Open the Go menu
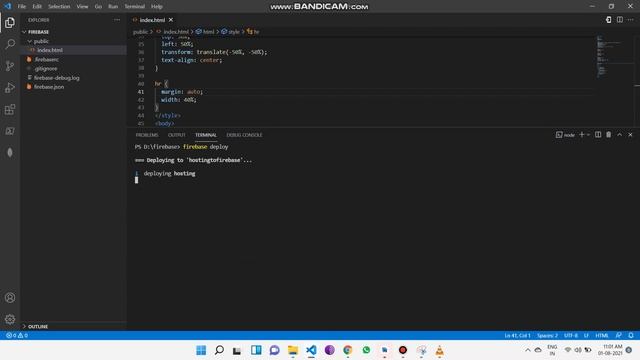This screenshot has height=360, width=640. (98, 7)
